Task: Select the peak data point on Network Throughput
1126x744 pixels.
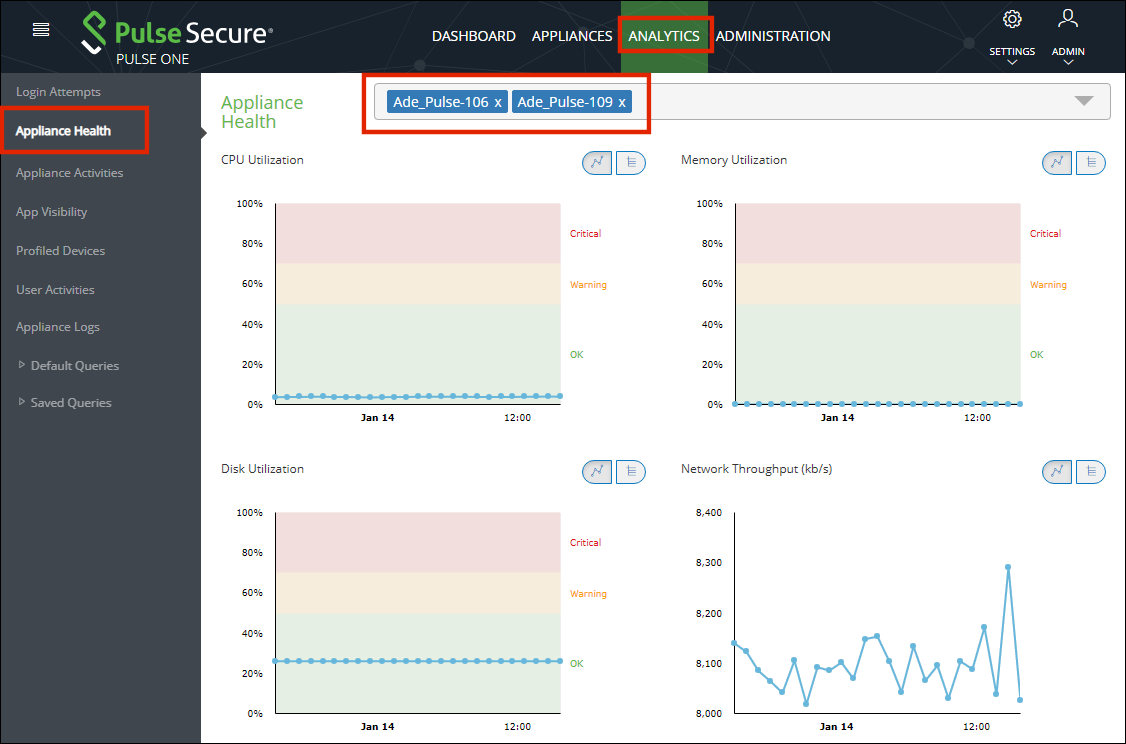Action: [1008, 567]
